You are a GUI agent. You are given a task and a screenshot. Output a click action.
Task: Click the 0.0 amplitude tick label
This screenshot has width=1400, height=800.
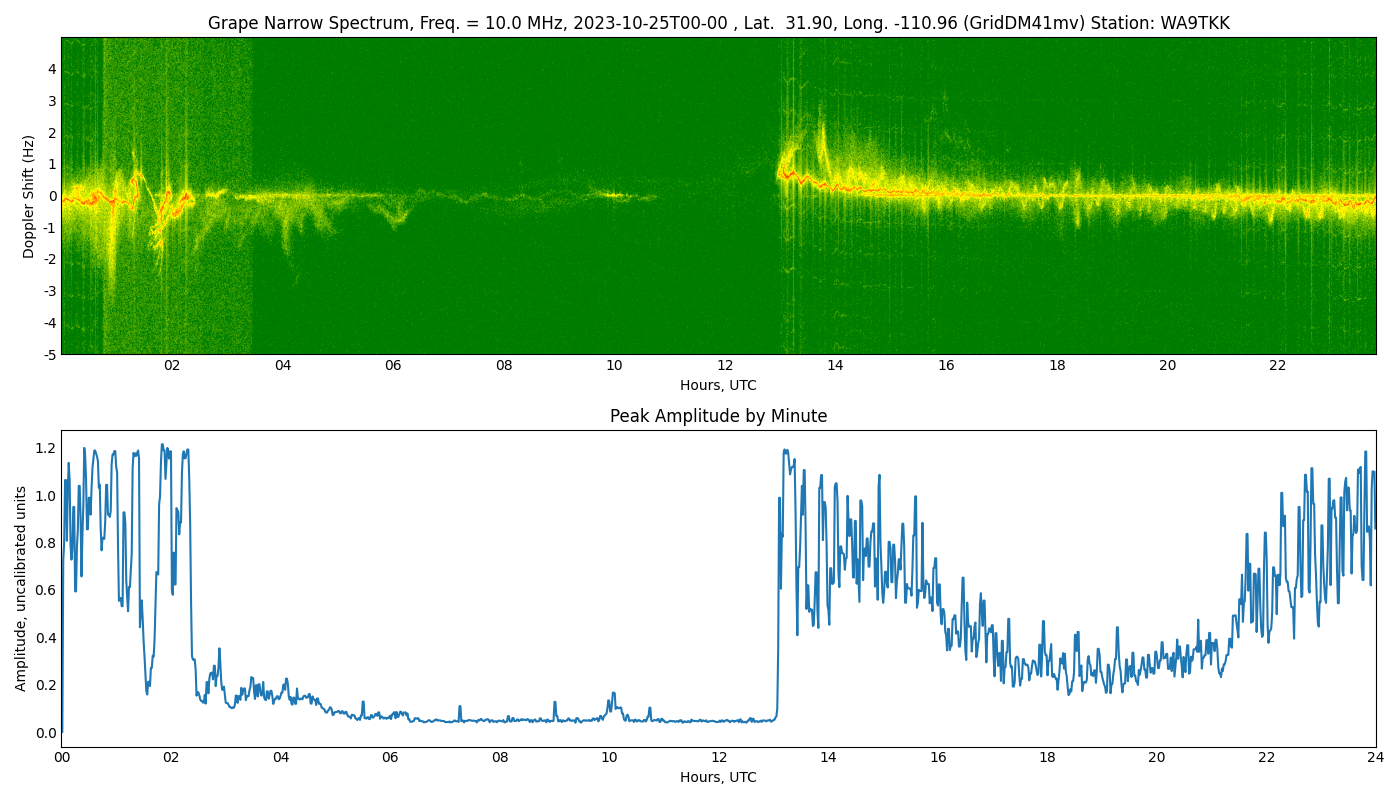point(46,733)
